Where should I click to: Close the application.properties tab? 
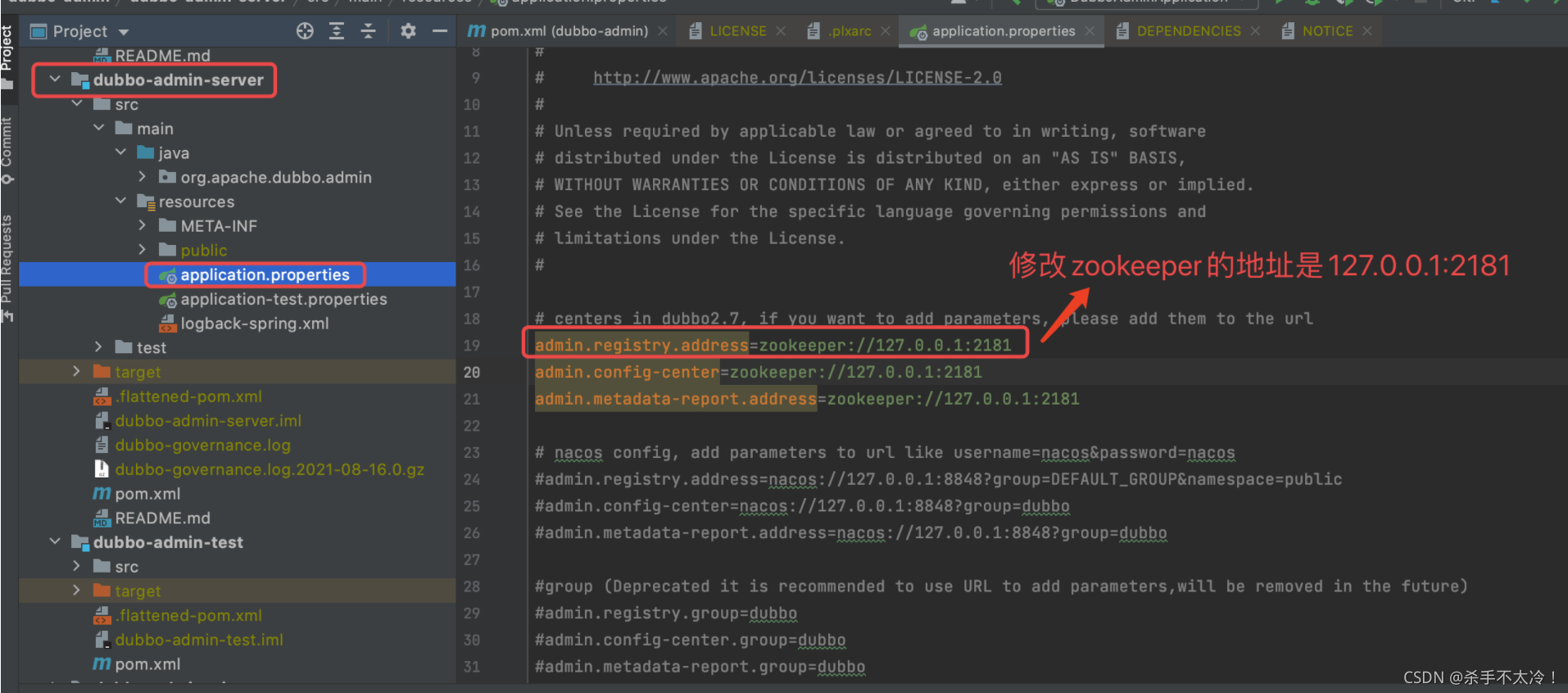1090,31
